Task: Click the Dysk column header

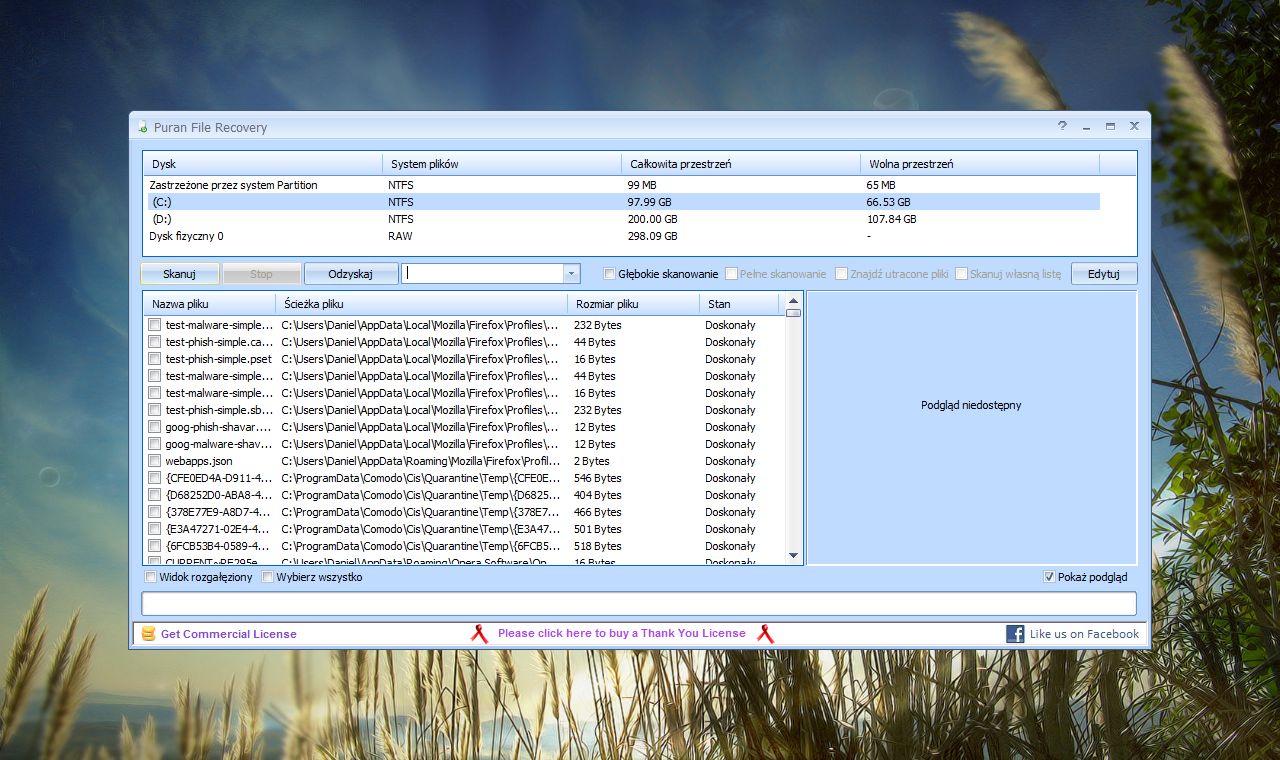Action: point(263,164)
